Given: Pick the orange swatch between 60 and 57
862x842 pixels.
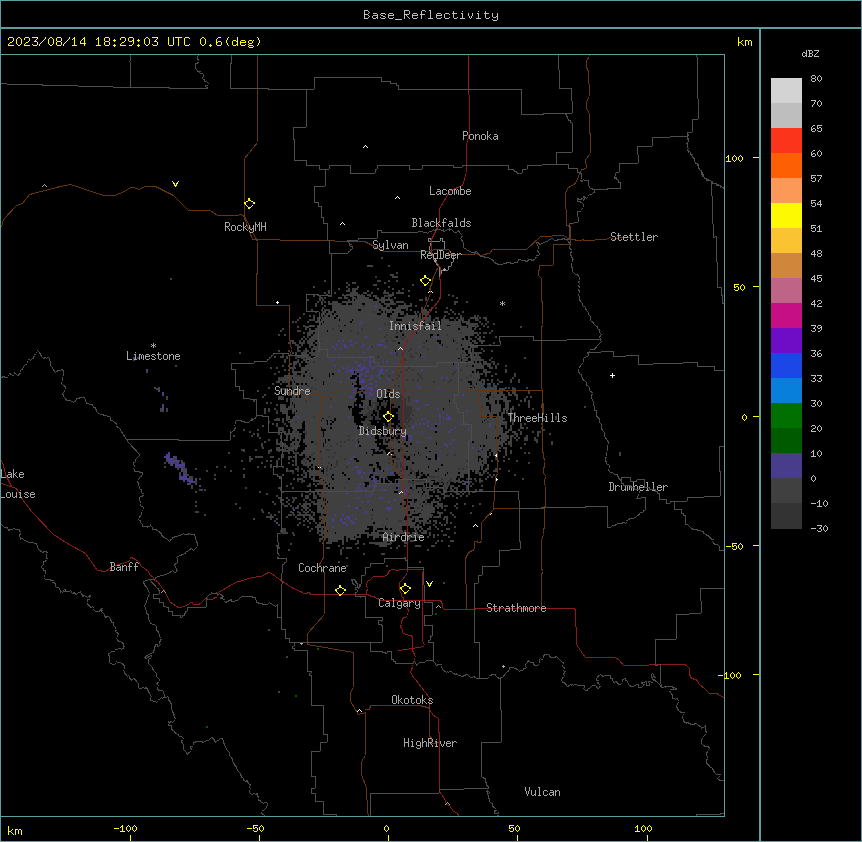Looking at the screenshot, I should pos(786,165).
